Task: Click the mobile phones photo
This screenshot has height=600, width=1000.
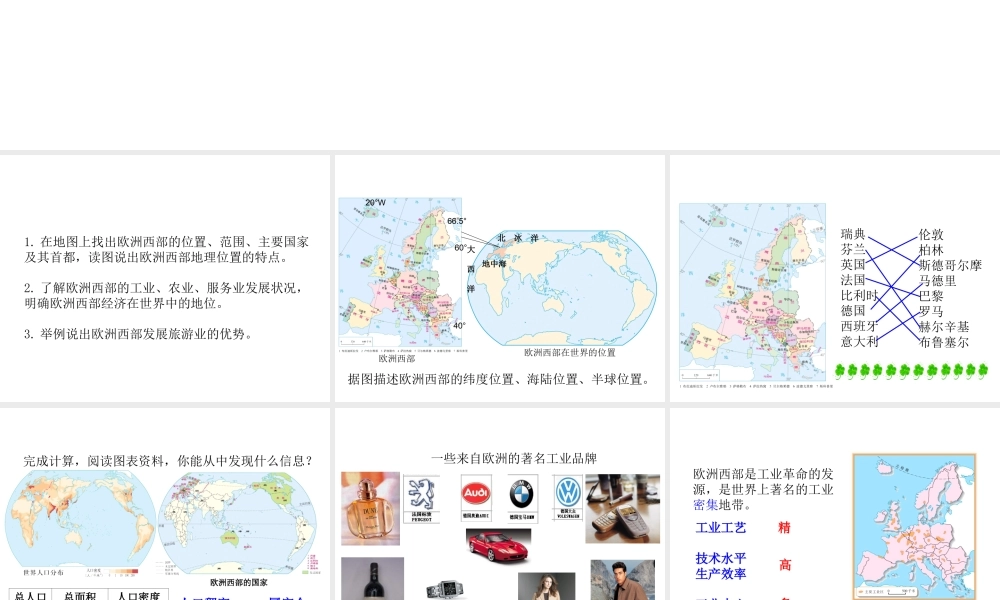Action: click(x=622, y=508)
